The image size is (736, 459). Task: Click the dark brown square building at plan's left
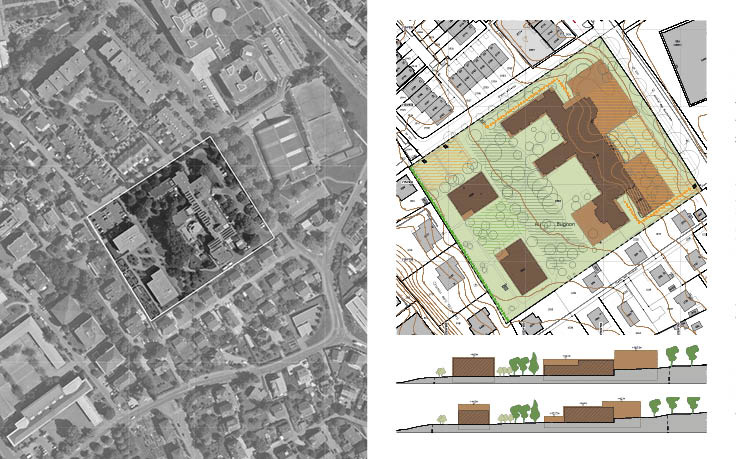tap(471, 195)
